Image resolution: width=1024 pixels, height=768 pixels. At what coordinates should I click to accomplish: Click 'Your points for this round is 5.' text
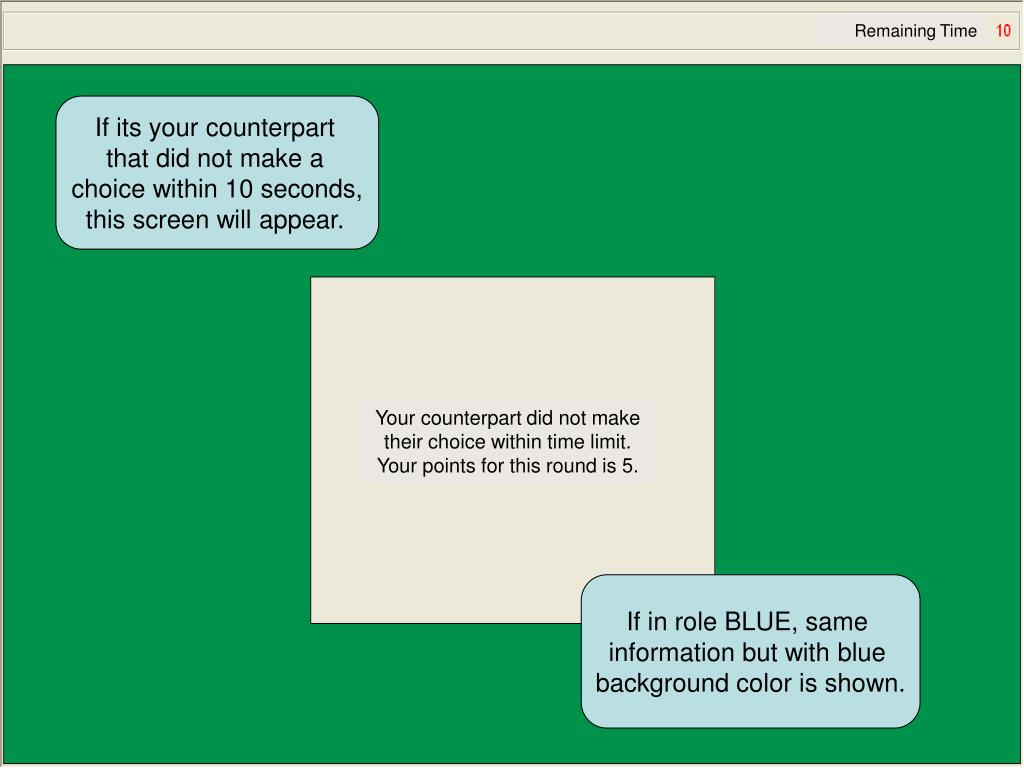507,466
